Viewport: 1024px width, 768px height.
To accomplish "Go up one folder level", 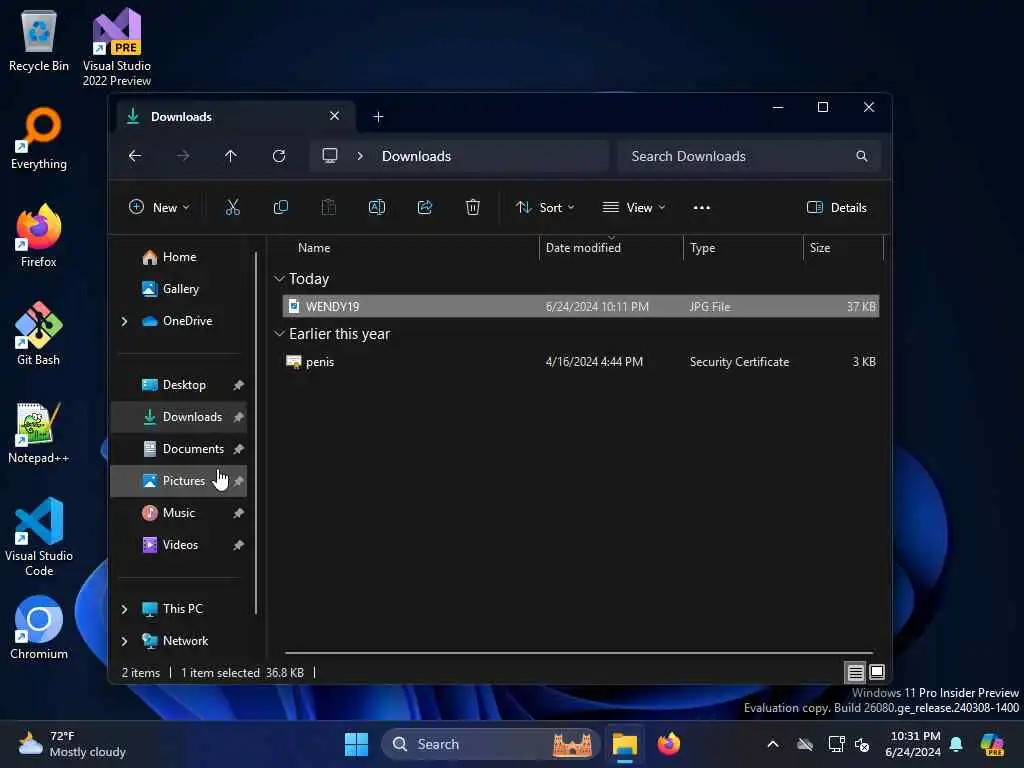I will pyautogui.click(x=231, y=156).
